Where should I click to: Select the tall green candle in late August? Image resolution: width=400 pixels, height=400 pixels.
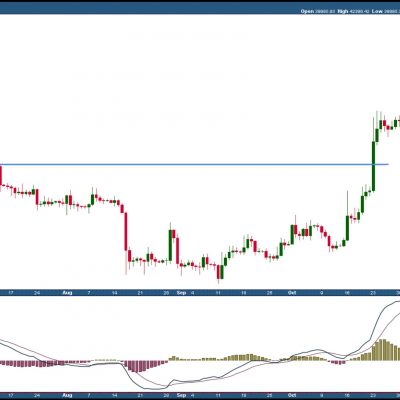point(170,245)
